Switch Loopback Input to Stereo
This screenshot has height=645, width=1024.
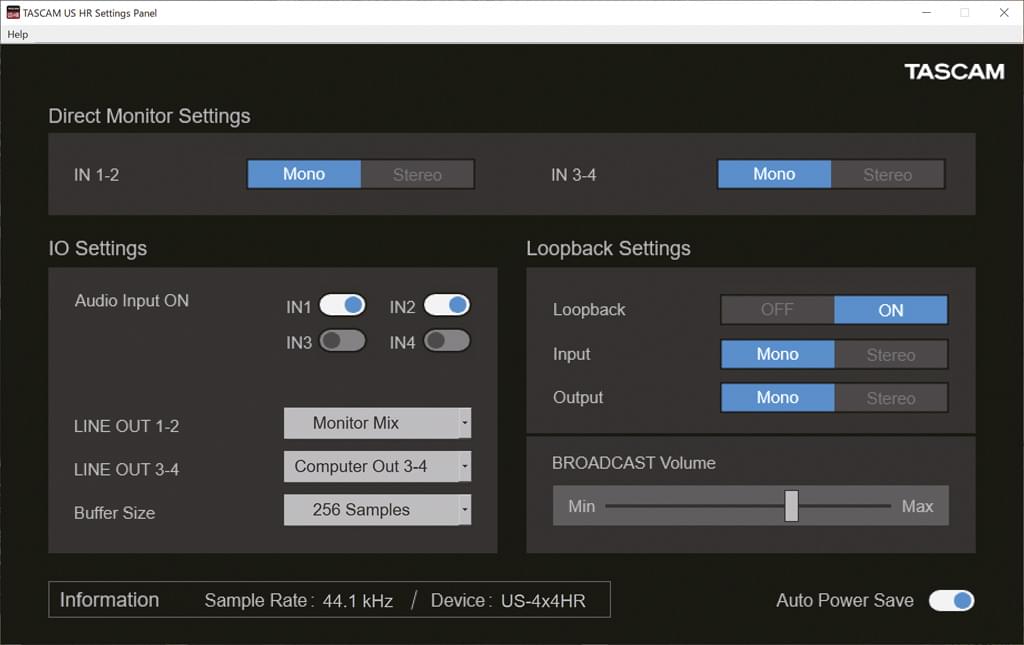click(x=890, y=355)
